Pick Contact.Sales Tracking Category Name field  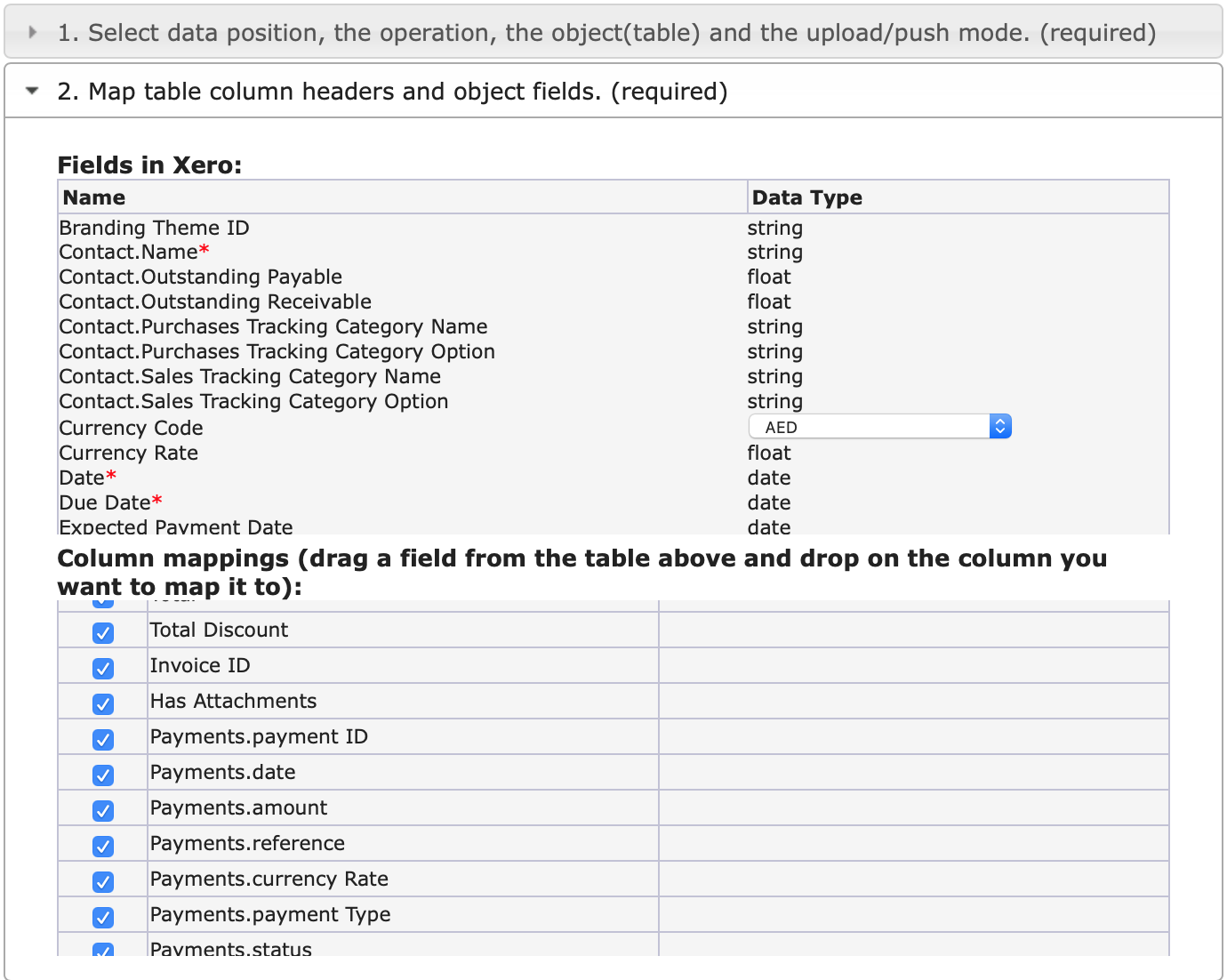(x=250, y=377)
